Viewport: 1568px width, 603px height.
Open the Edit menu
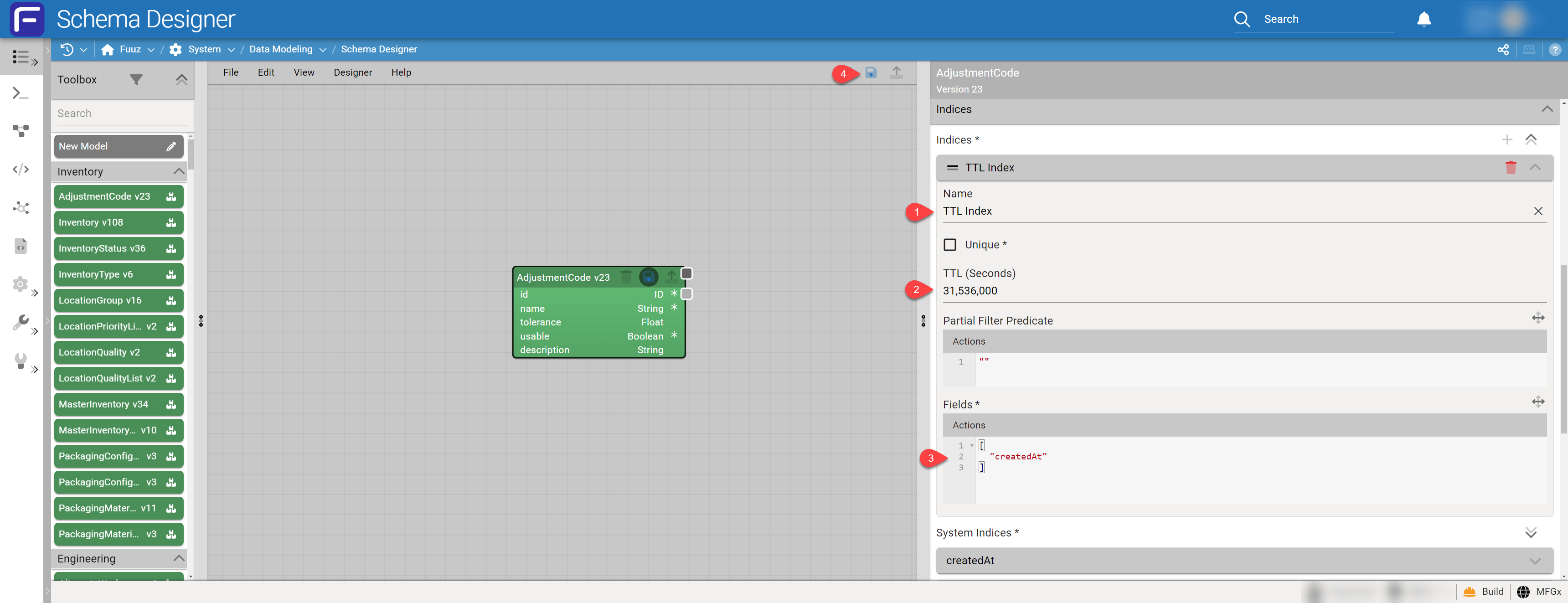point(266,72)
